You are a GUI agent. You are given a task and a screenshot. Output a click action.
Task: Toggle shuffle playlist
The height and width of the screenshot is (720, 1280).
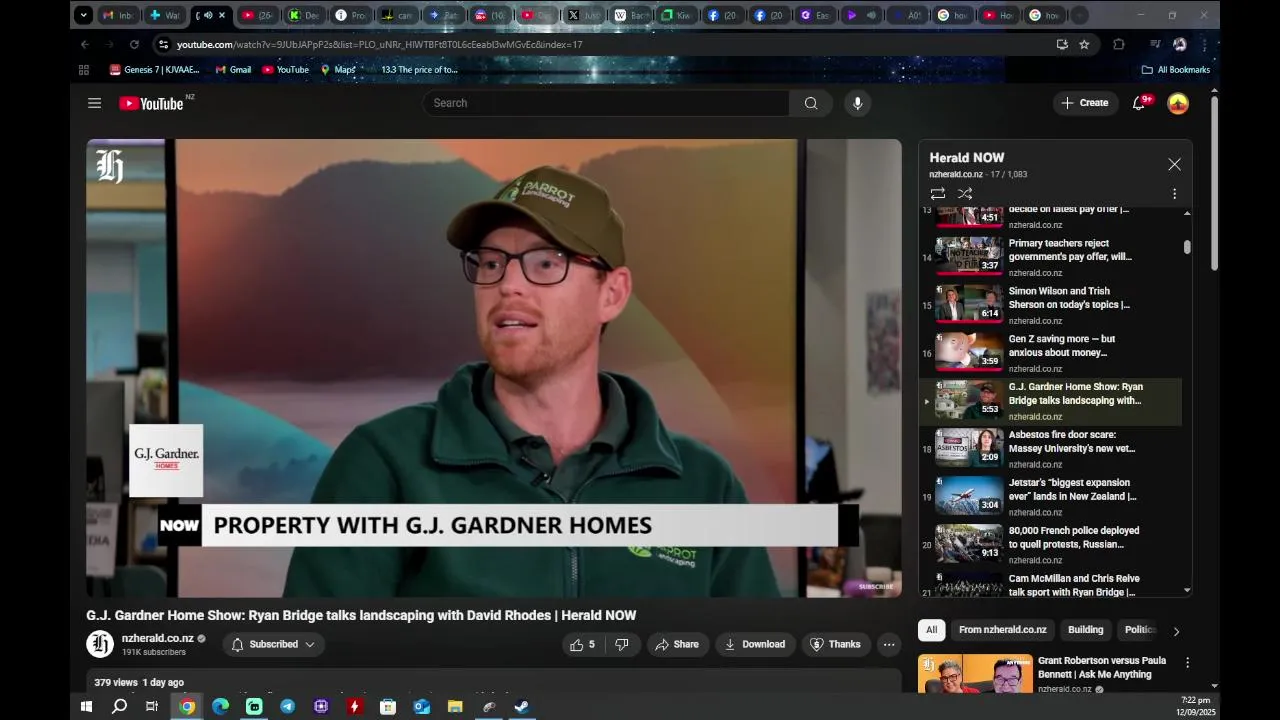(965, 193)
